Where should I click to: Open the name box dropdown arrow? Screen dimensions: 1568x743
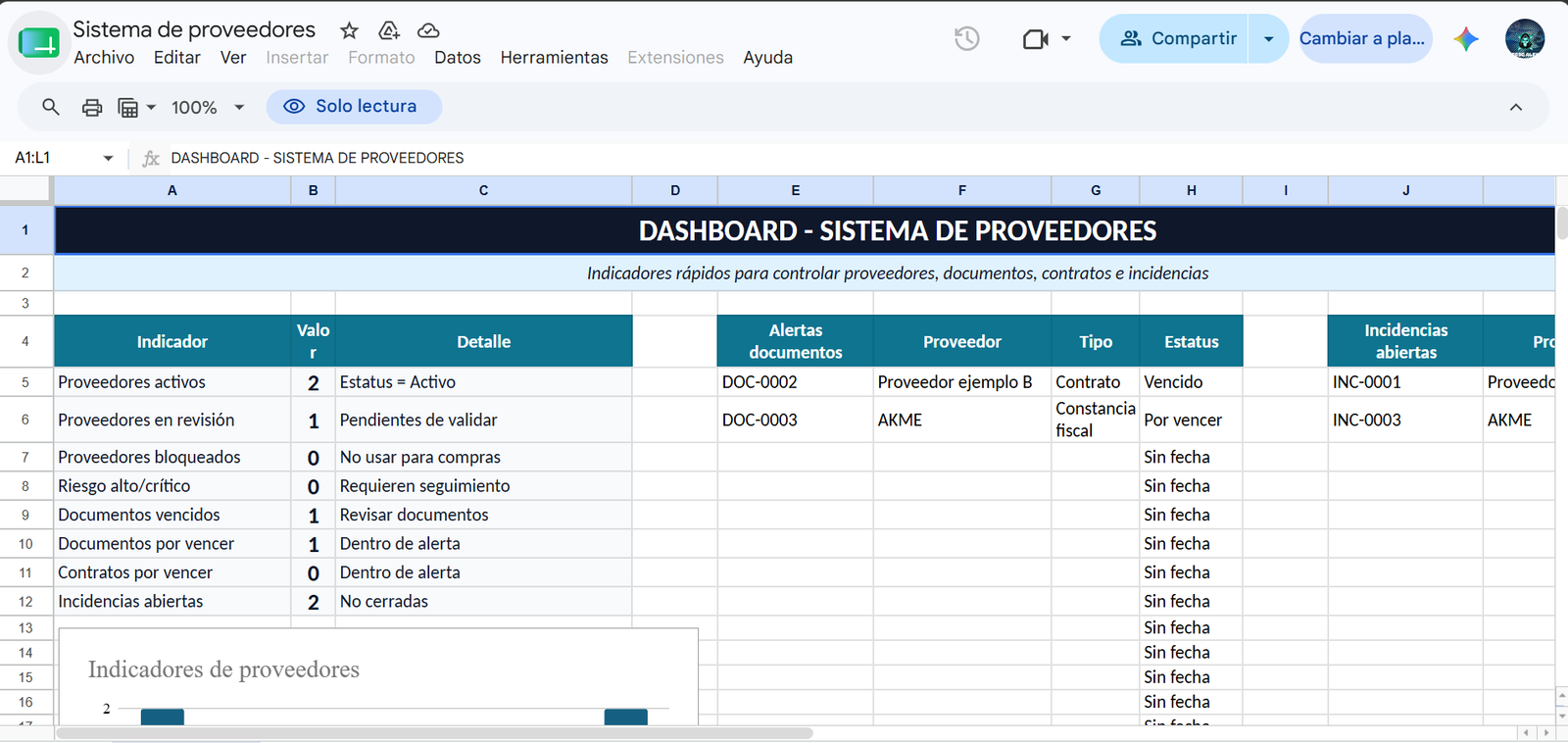point(108,158)
